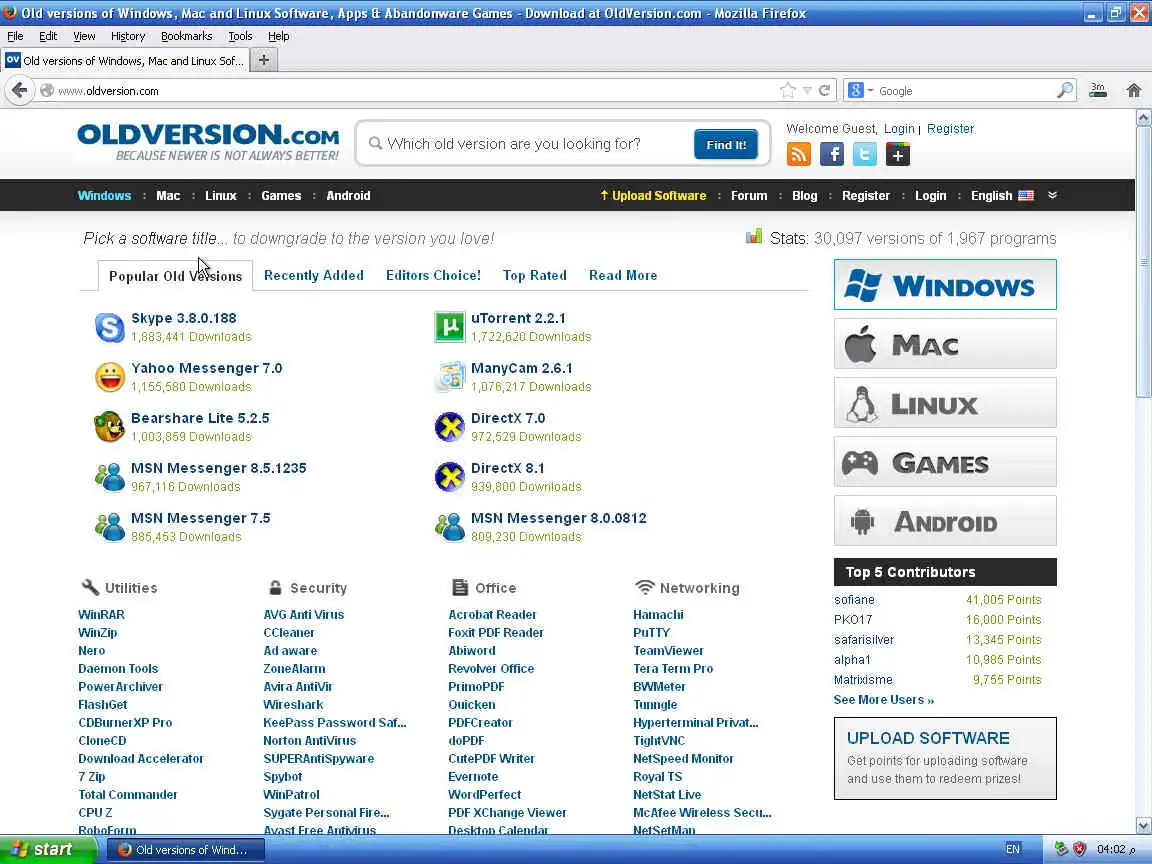Click the MSN Messenger 7.5 icon
This screenshot has width=1152, height=864.
point(110,527)
